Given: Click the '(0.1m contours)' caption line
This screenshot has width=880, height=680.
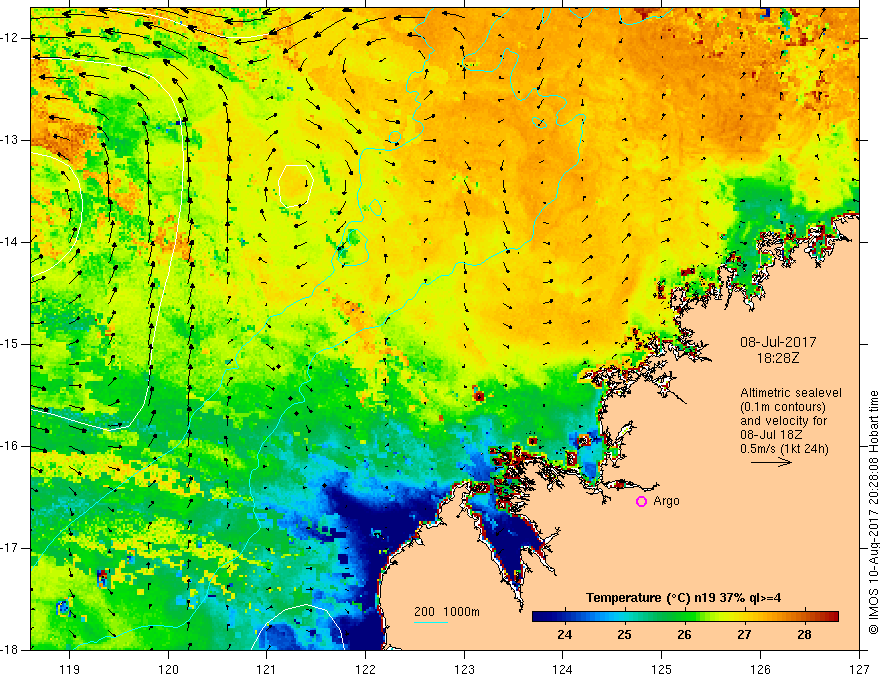Looking at the screenshot, I should coord(783,407).
